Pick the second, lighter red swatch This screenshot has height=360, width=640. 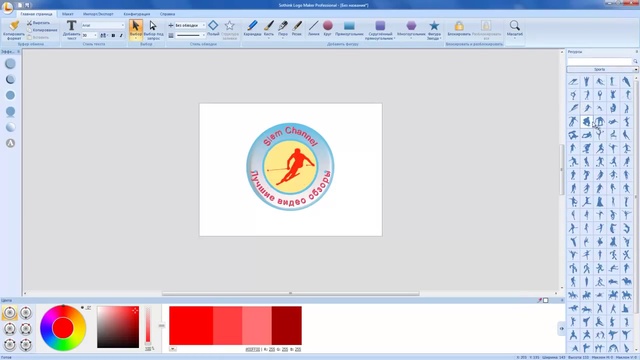[x=227, y=326]
